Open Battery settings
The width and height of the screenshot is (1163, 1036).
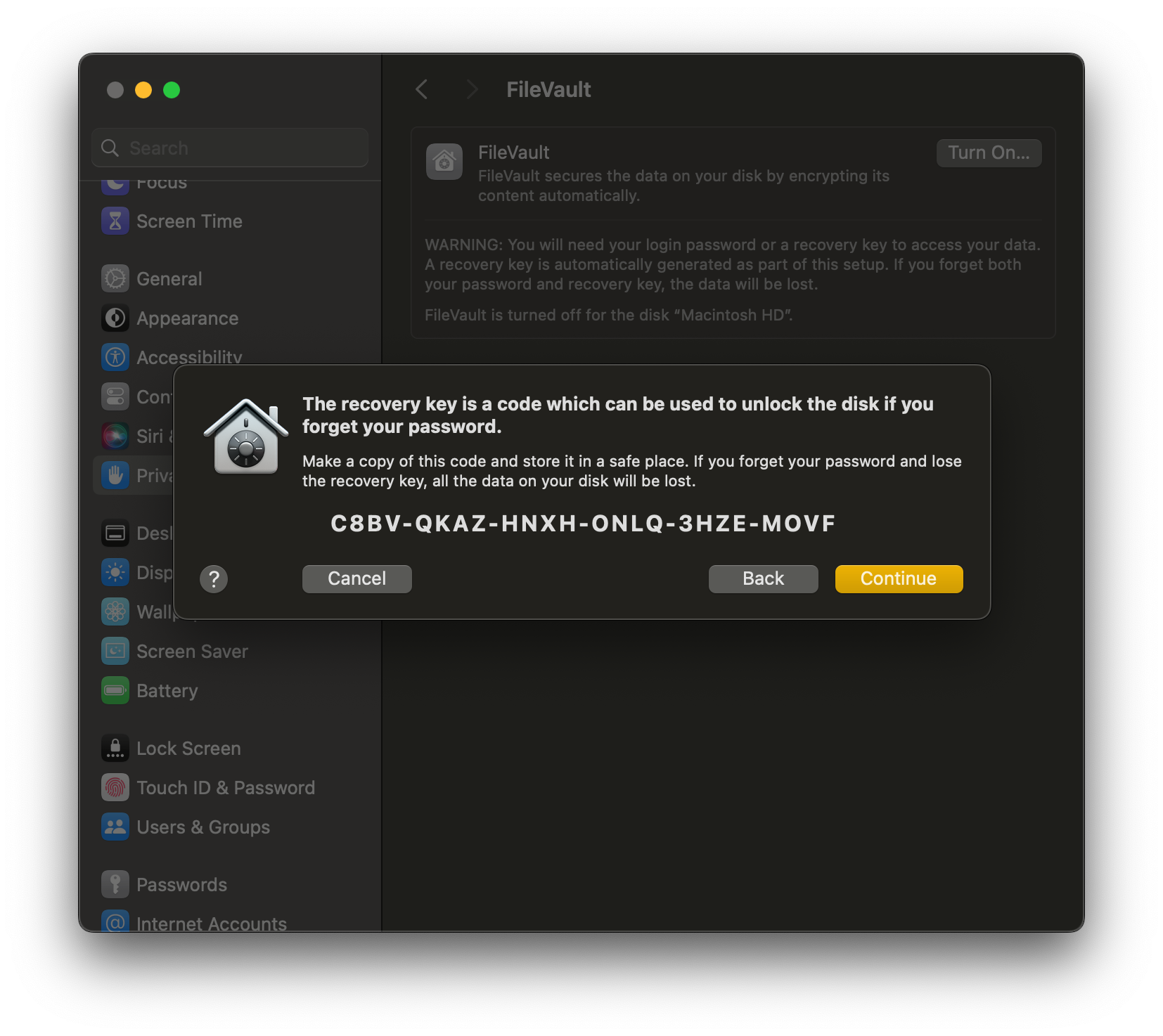point(230,691)
